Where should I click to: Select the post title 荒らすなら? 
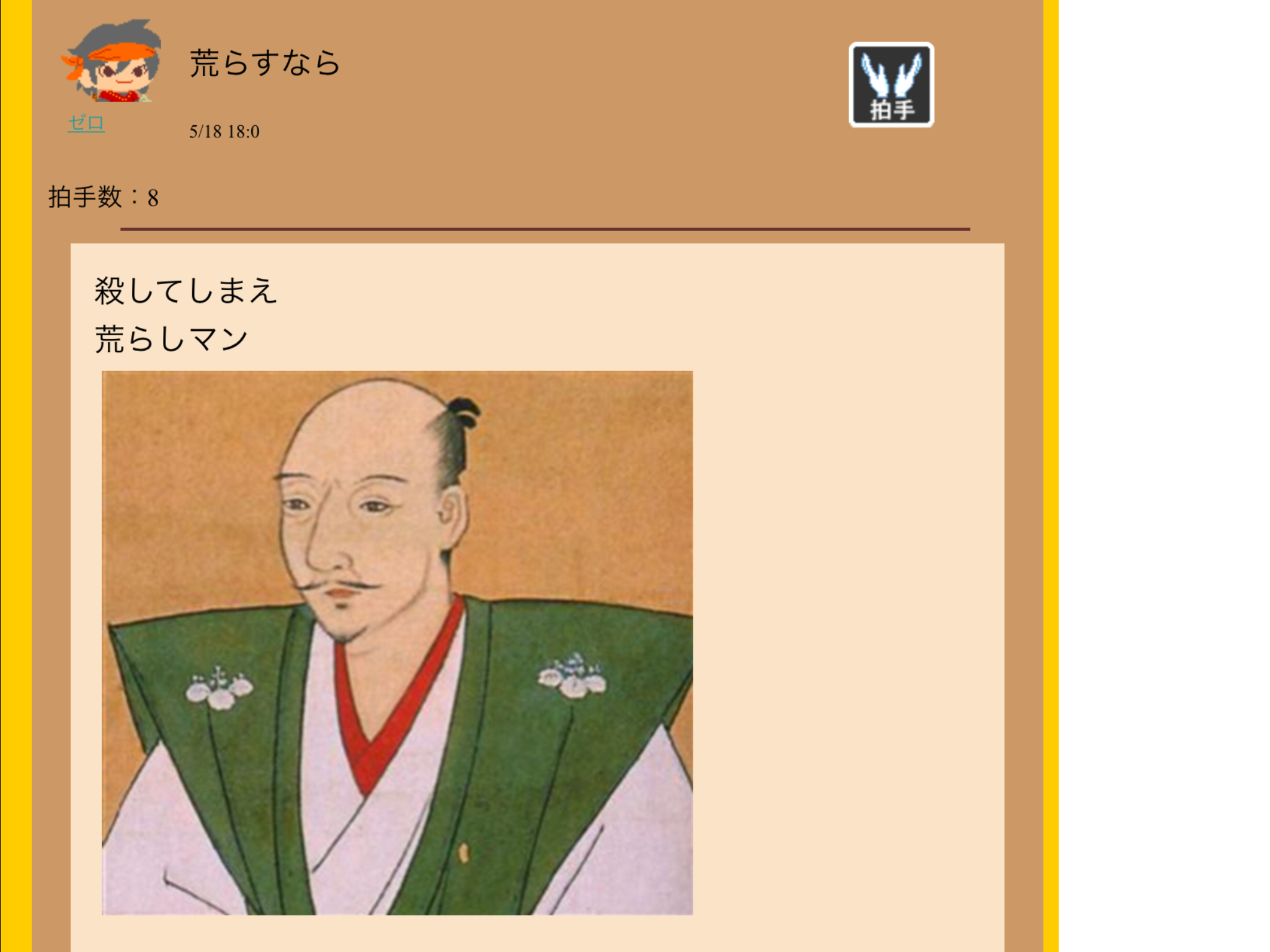point(265,63)
